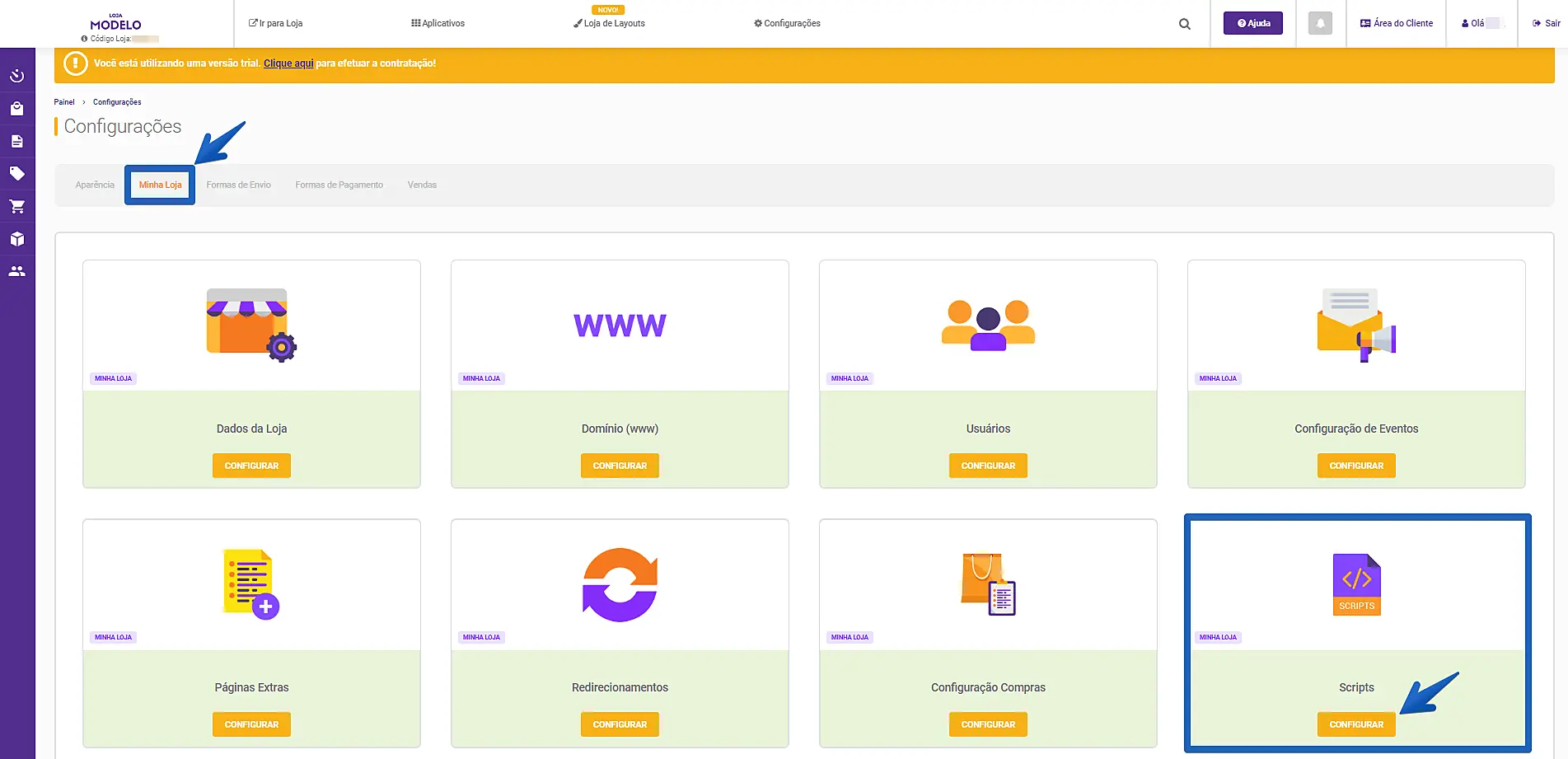This screenshot has height=759, width=1568.
Task: Click the search magnifier icon in header
Action: [x=1184, y=24]
